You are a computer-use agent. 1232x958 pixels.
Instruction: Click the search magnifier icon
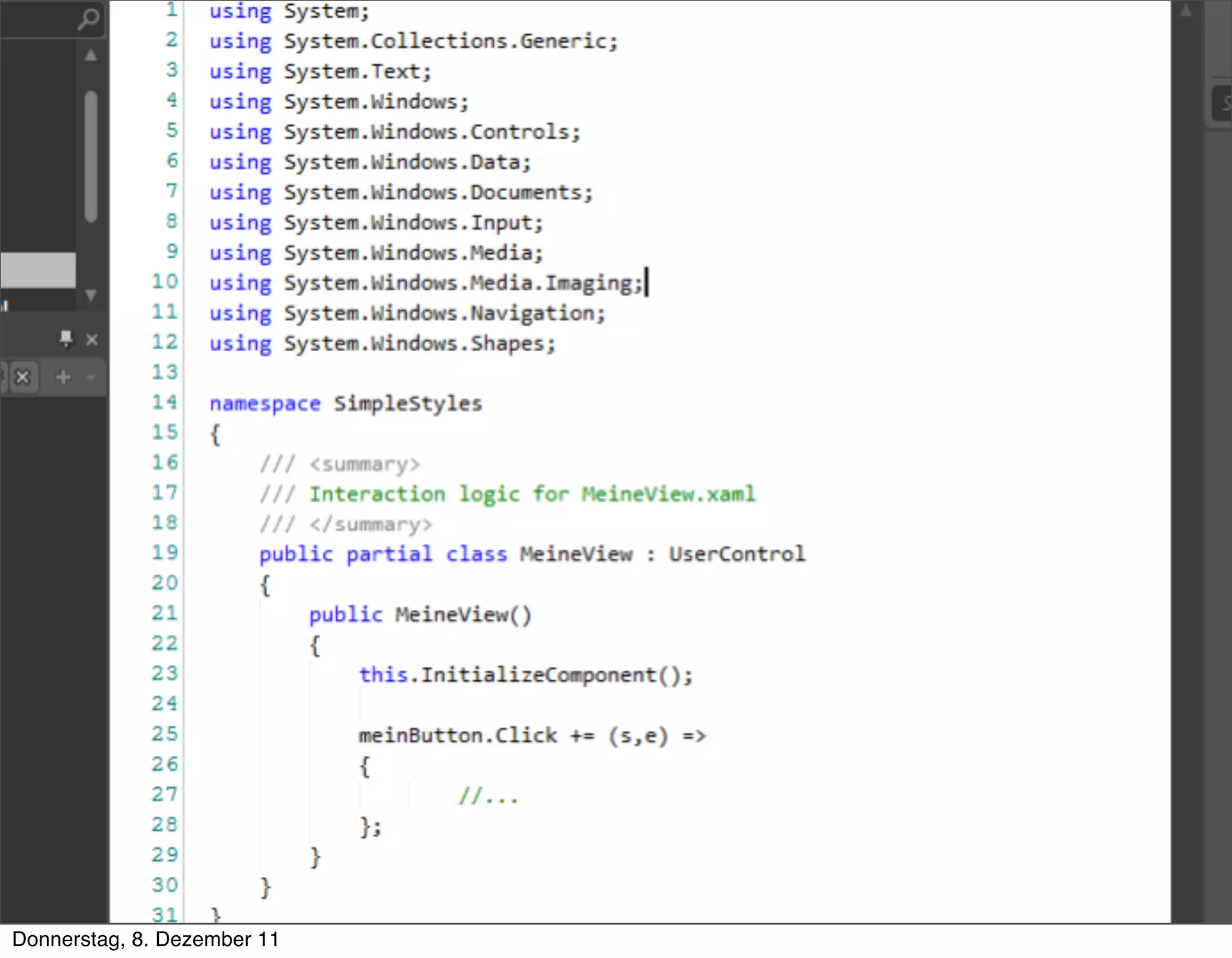[88, 19]
